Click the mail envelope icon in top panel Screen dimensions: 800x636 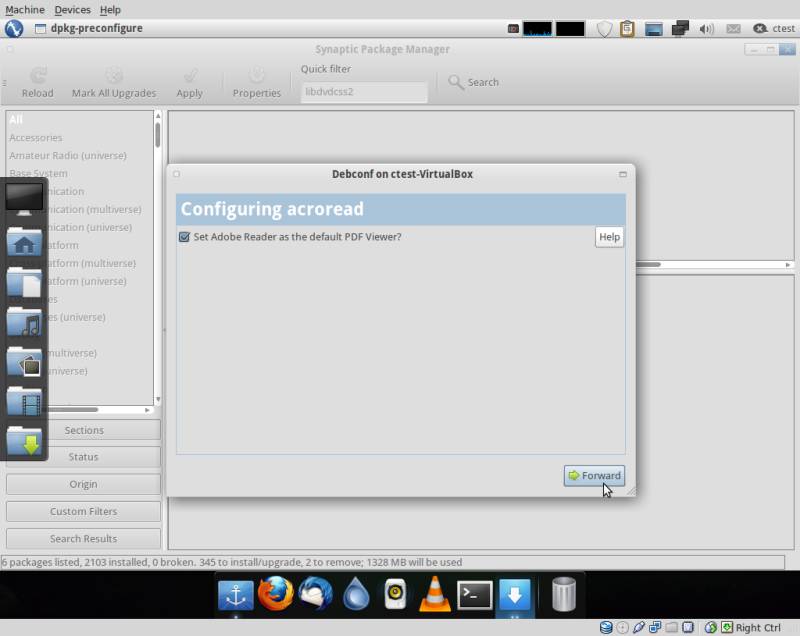point(733,29)
